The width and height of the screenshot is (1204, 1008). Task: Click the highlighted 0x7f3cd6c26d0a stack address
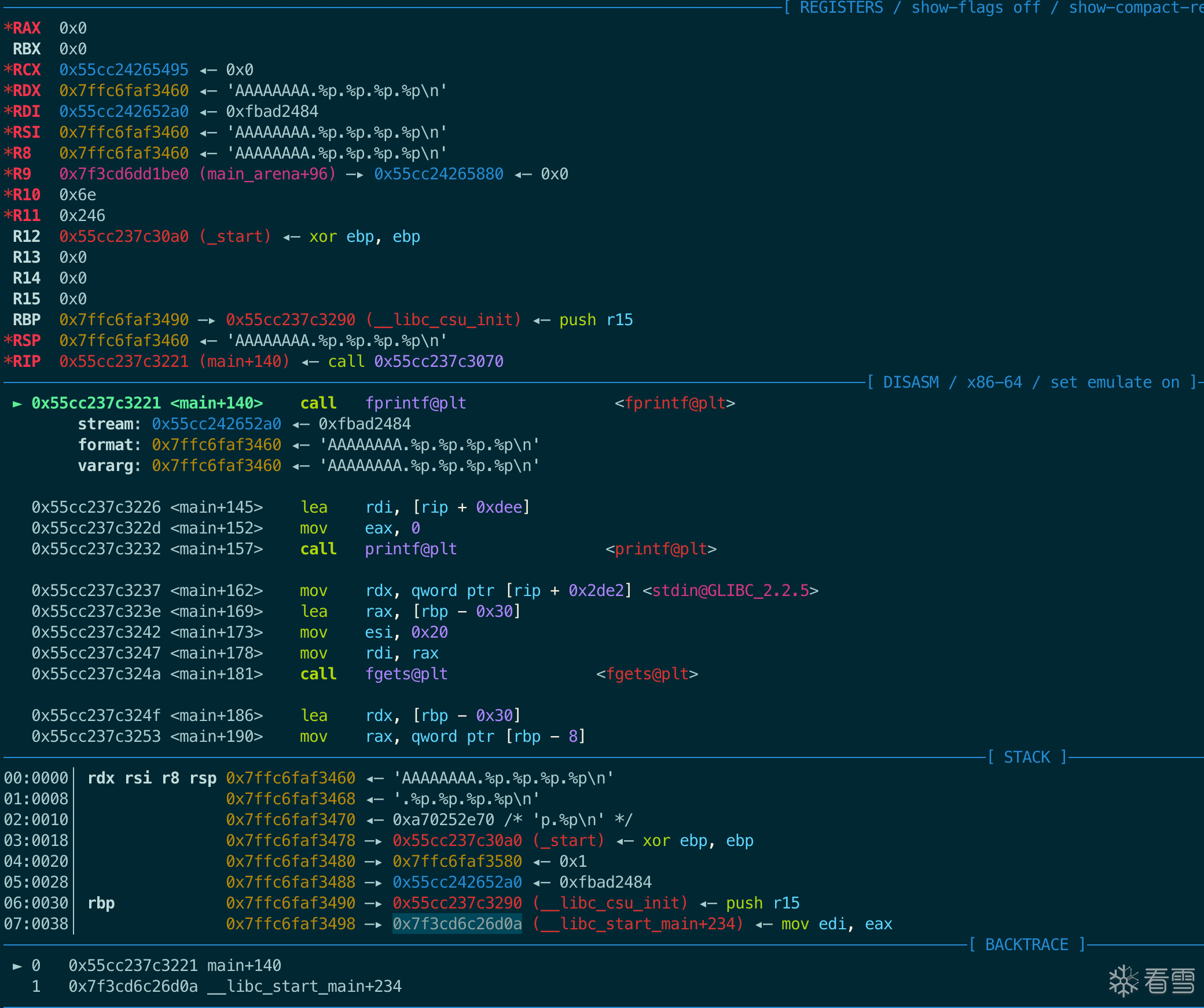click(x=457, y=924)
